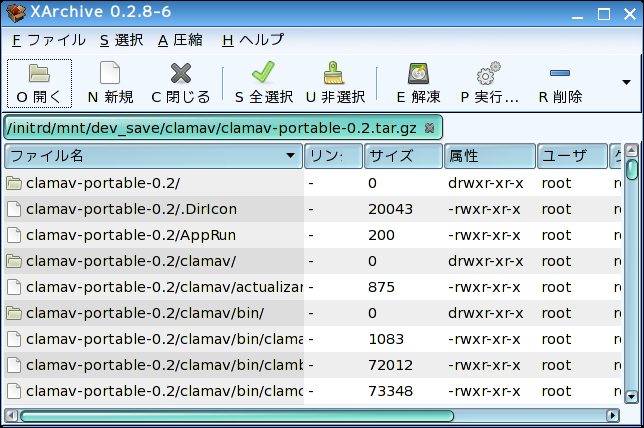Close the clamav-portable-0.2.tar.gz archive tab
The width and height of the screenshot is (644, 428).
(430, 128)
